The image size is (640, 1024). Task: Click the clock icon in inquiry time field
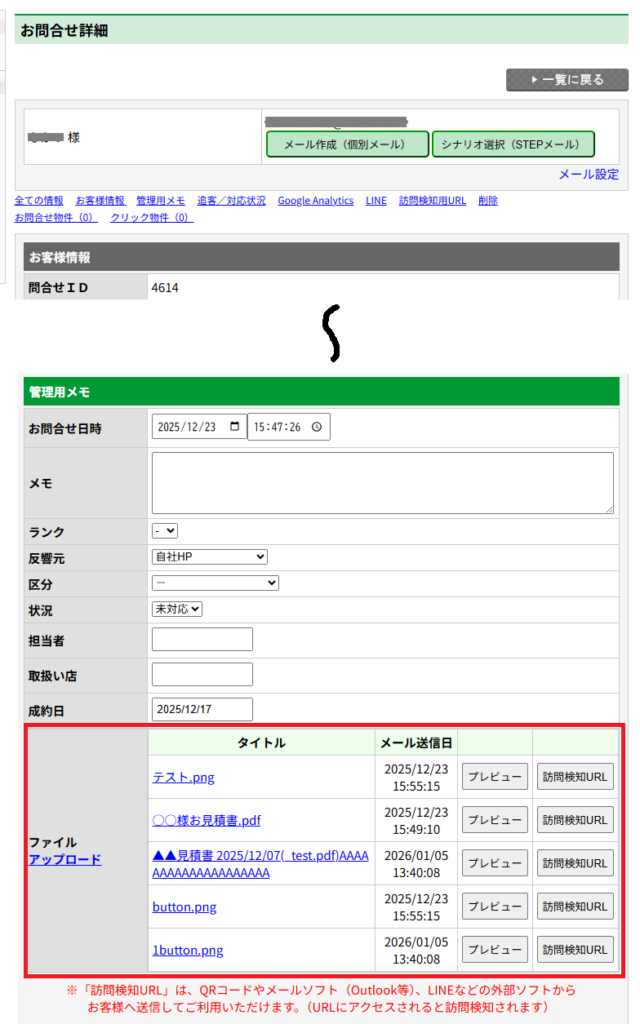click(317, 427)
